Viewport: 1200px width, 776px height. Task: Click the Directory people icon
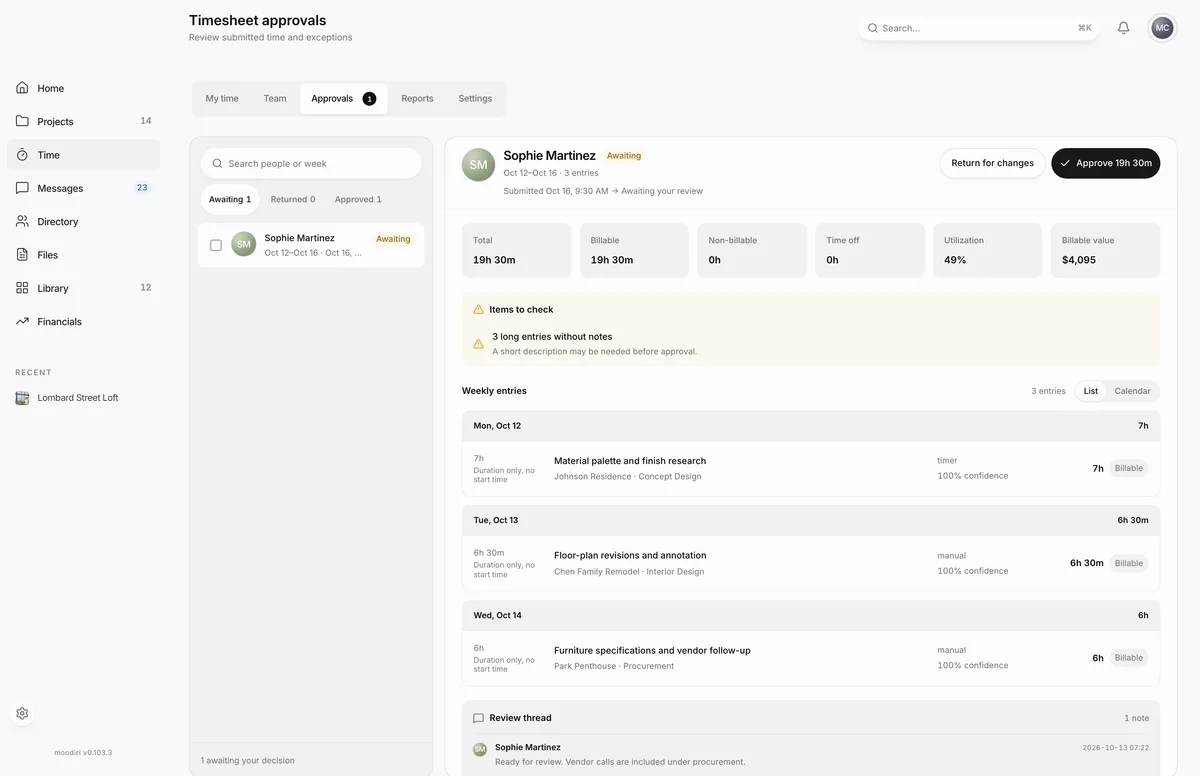point(22,221)
